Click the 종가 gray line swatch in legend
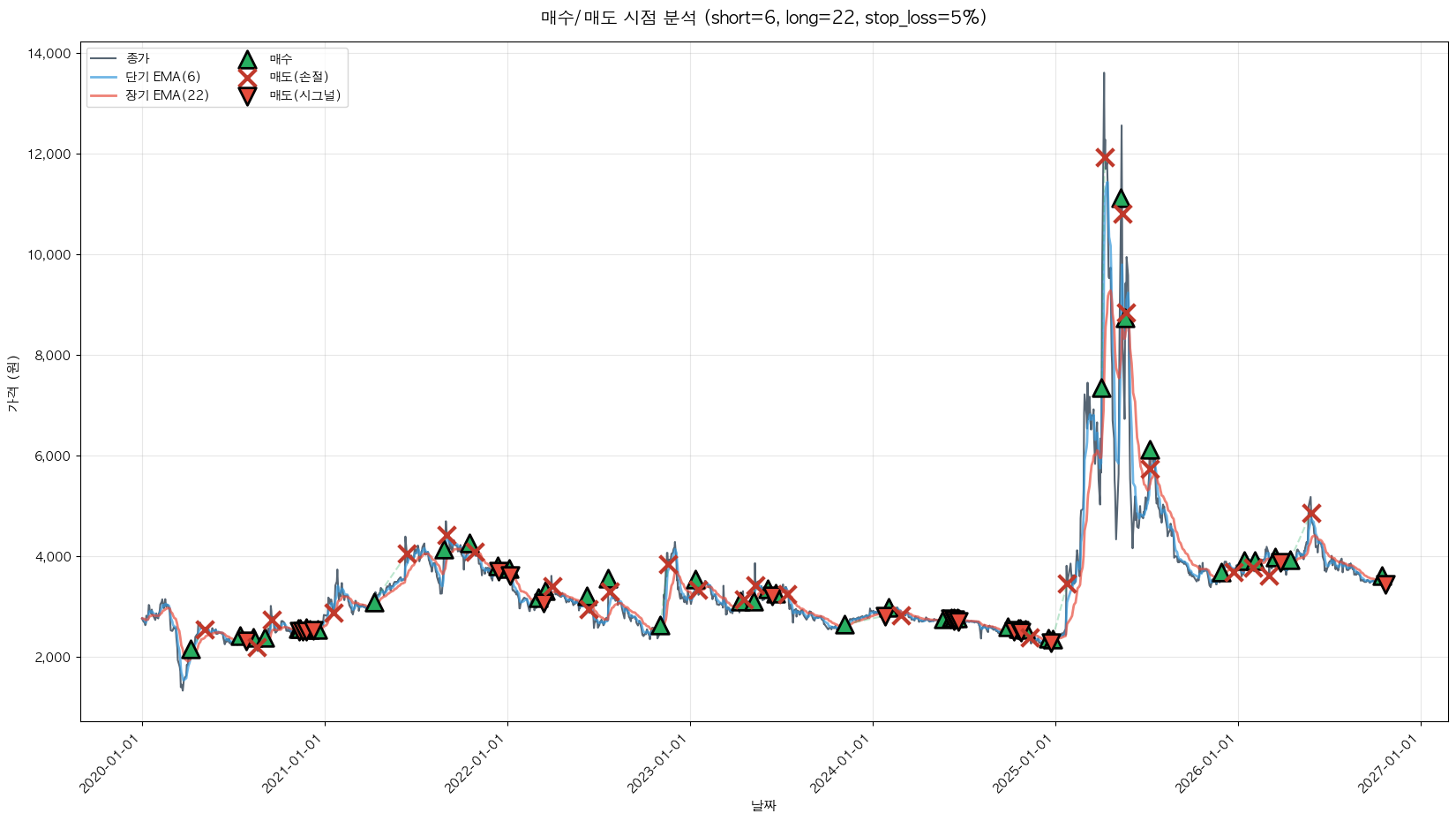 pos(104,59)
